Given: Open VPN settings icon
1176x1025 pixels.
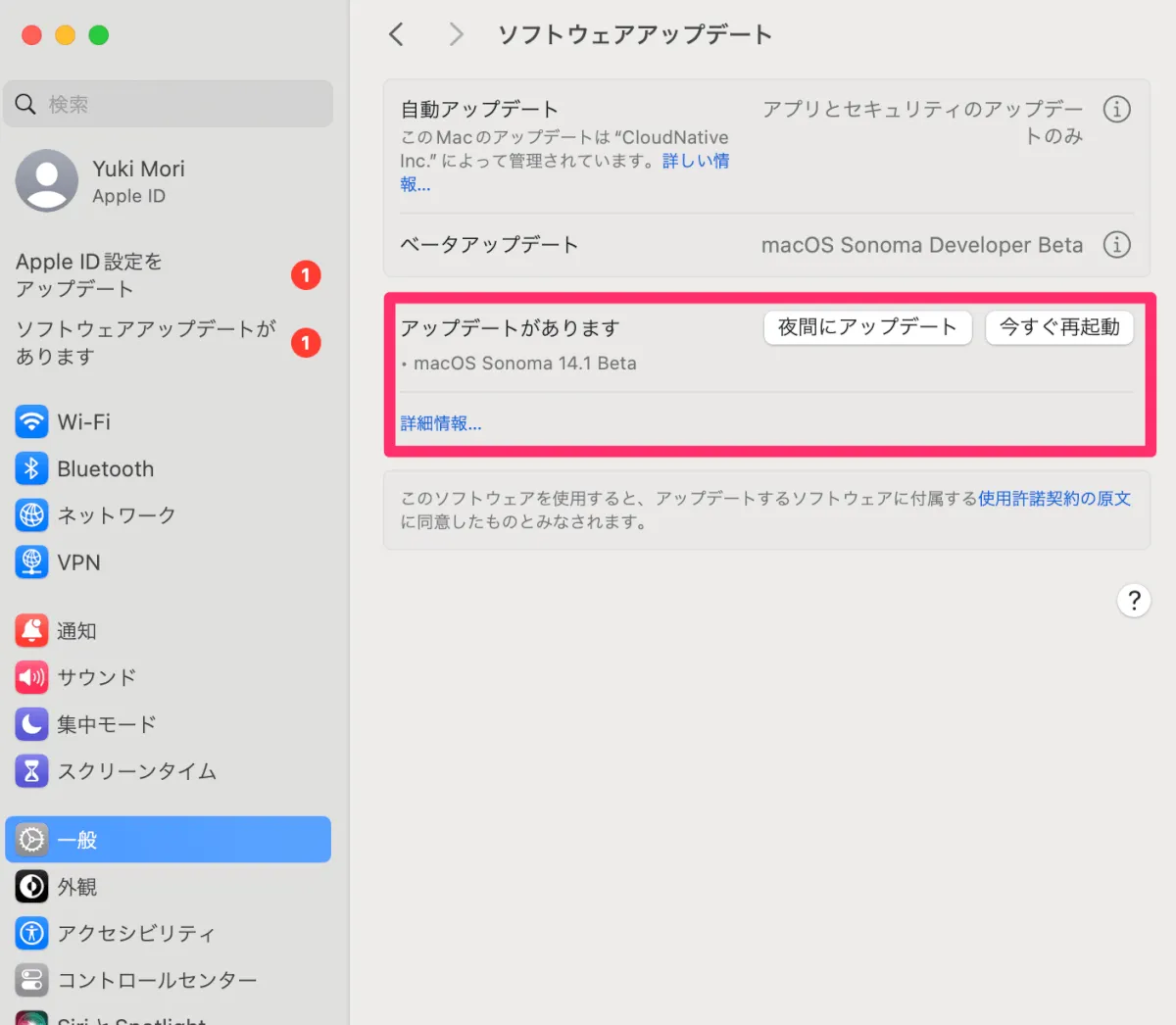Looking at the screenshot, I should pyautogui.click(x=31, y=561).
